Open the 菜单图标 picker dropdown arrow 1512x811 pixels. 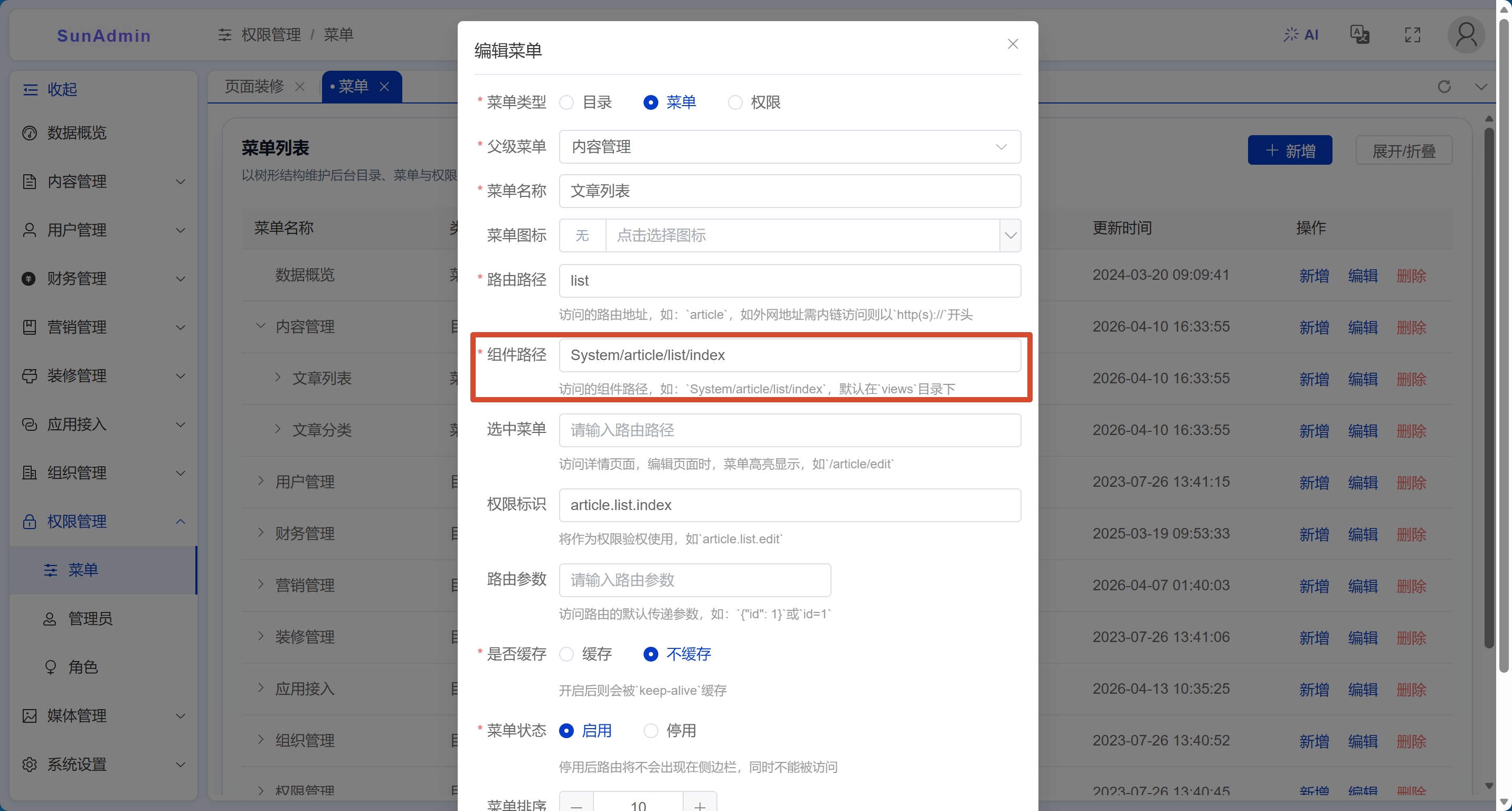point(1010,235)
